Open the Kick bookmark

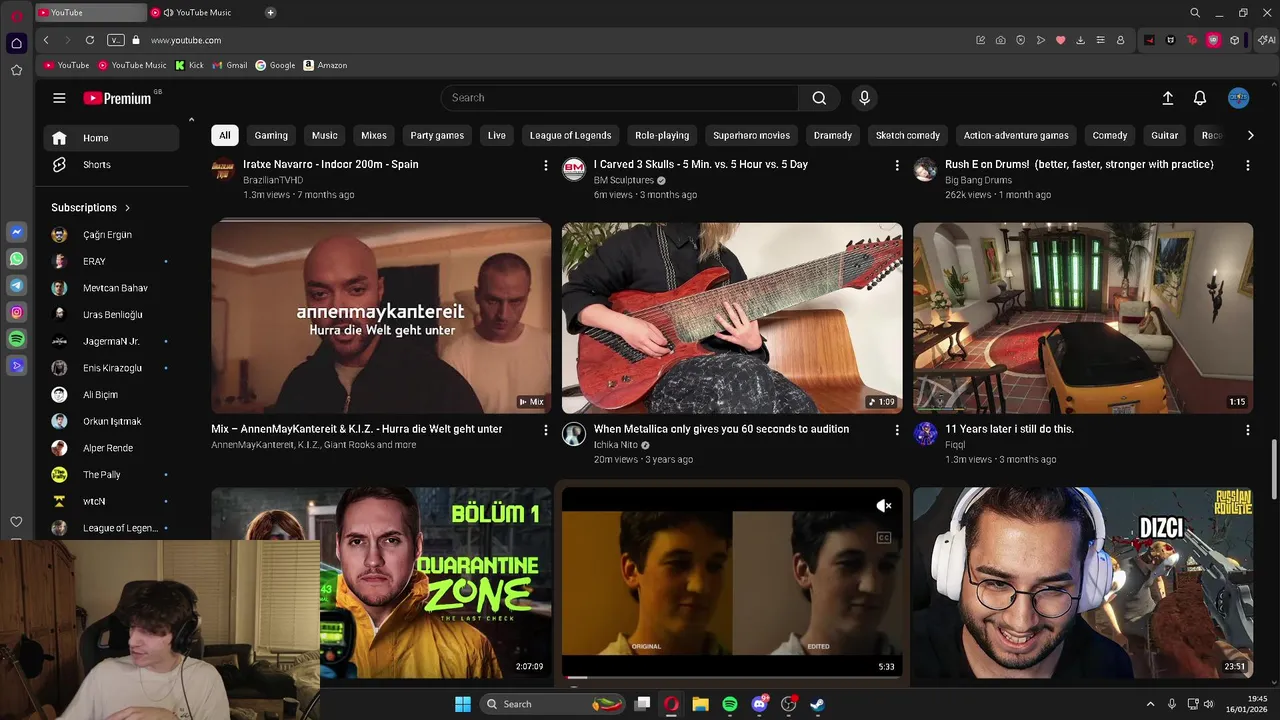(189, 65)
